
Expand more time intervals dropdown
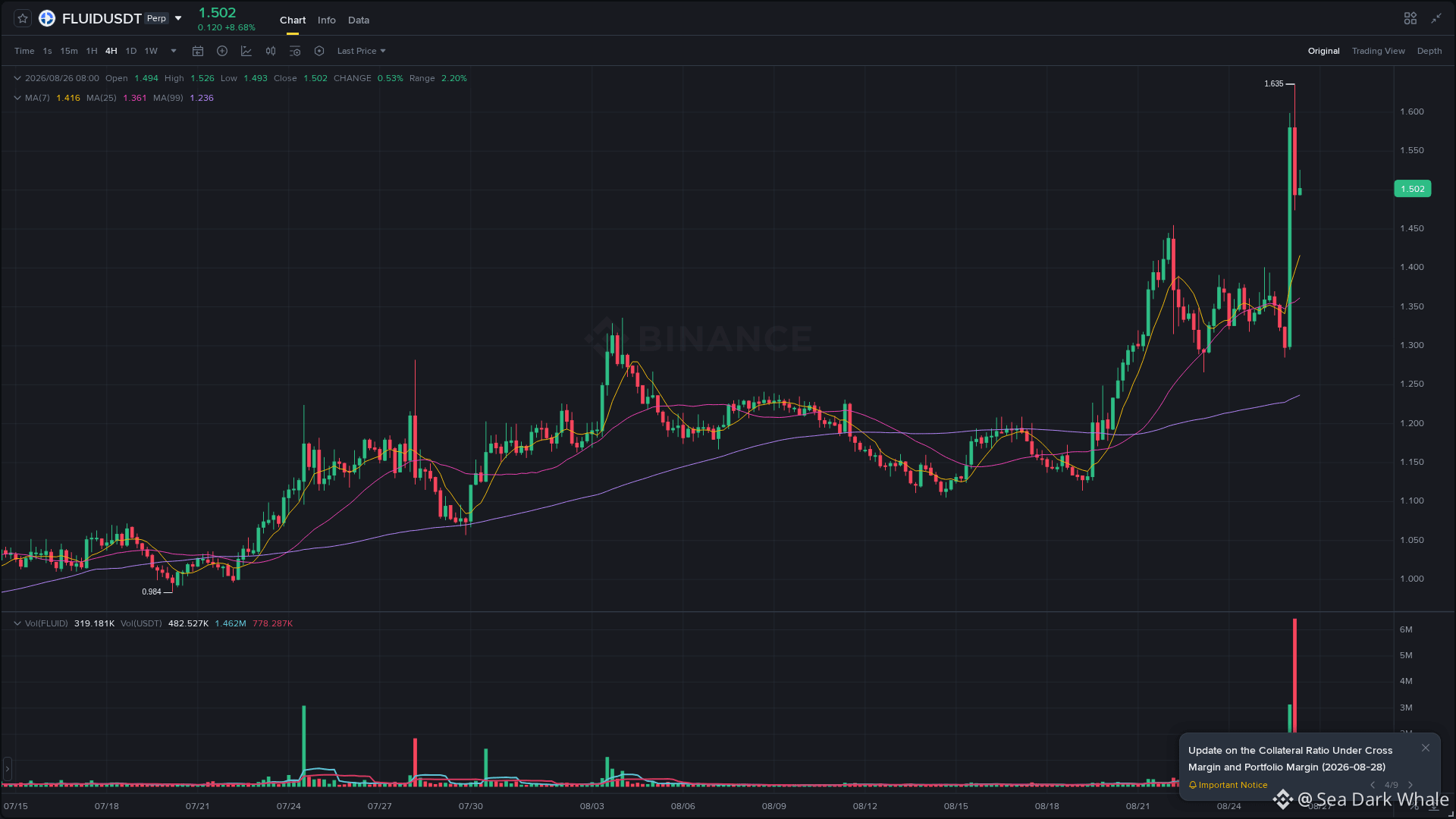pos(174,51)
